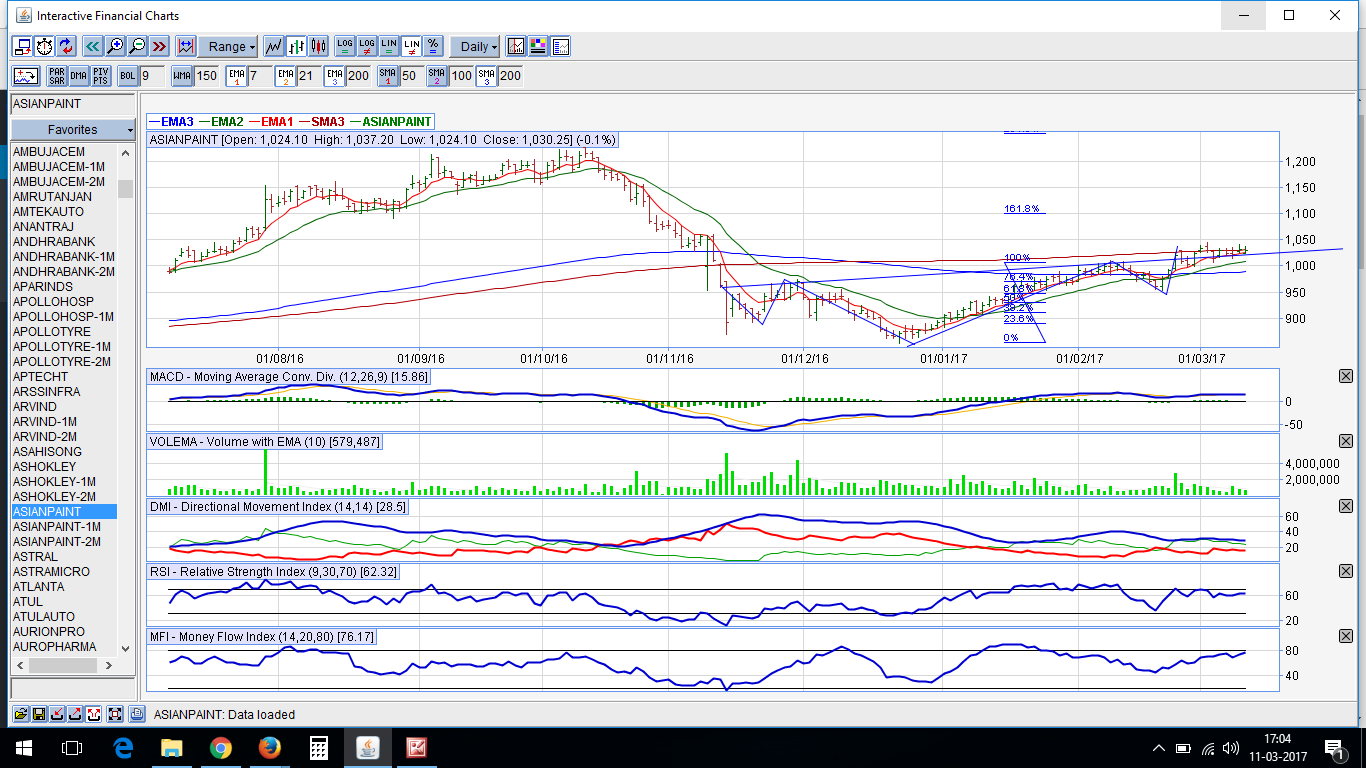The image size is (1366, 768).
Task: Close the MACD indicator panel
Action: coord(1345,376)
